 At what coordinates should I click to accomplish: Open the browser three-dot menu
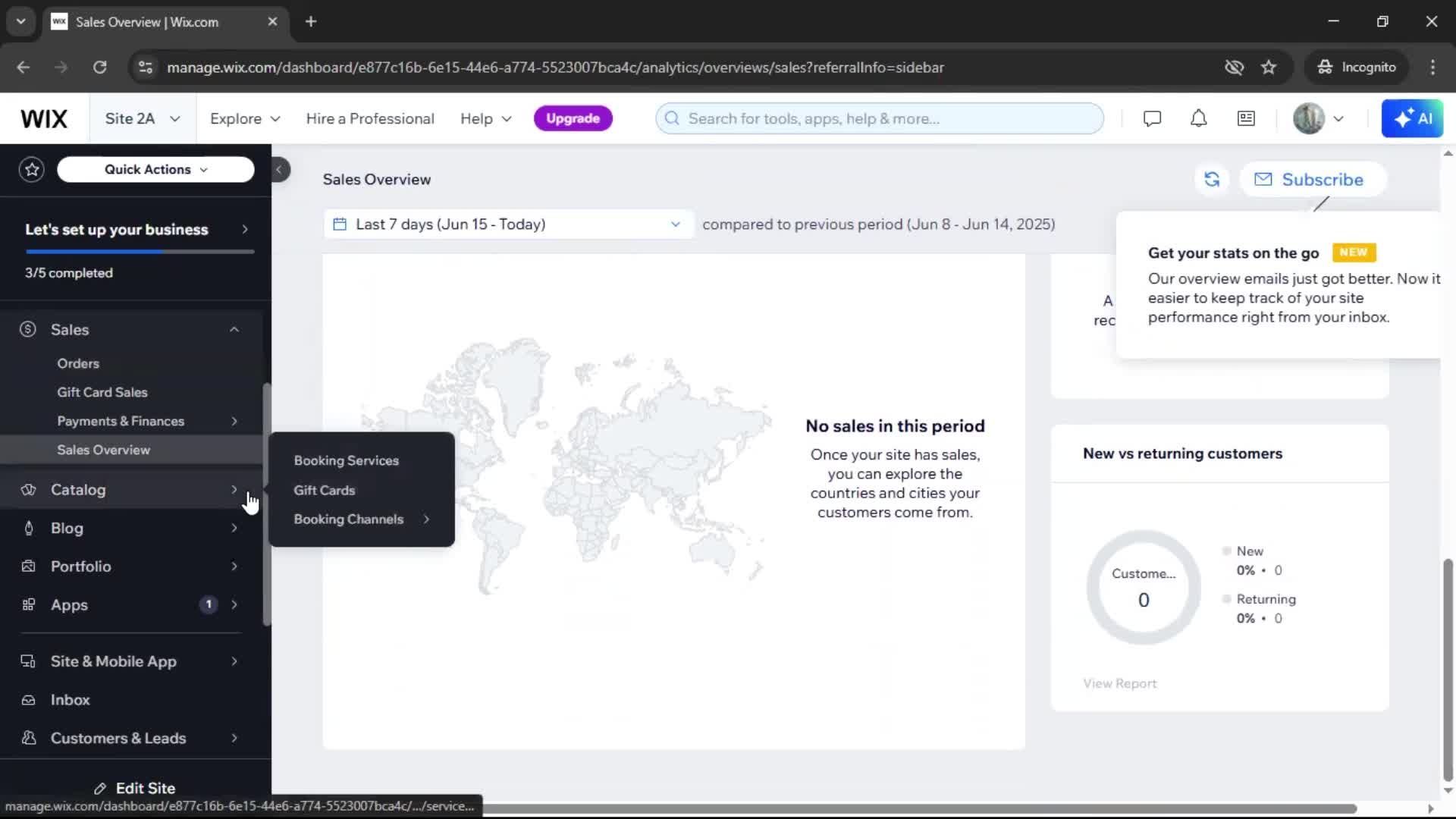tap(1432, 67)
